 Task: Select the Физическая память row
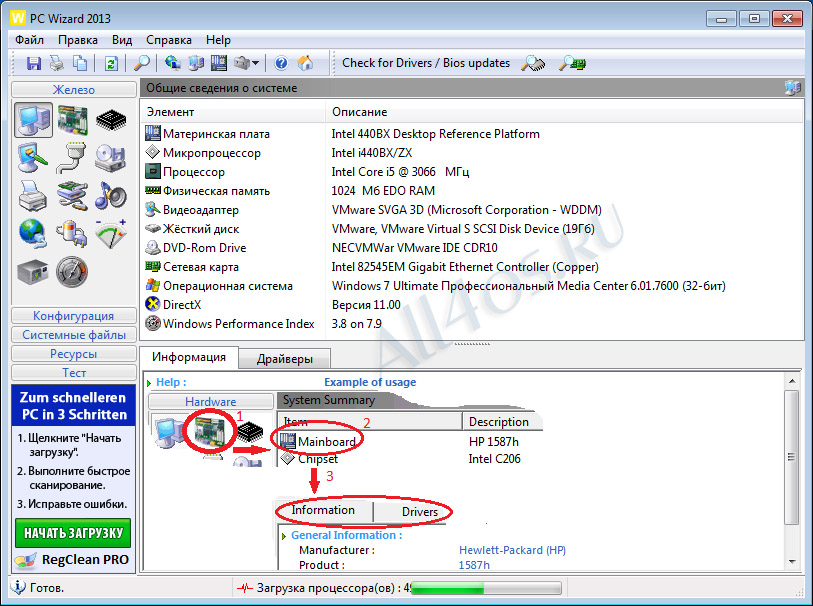[x=472, y=191]
